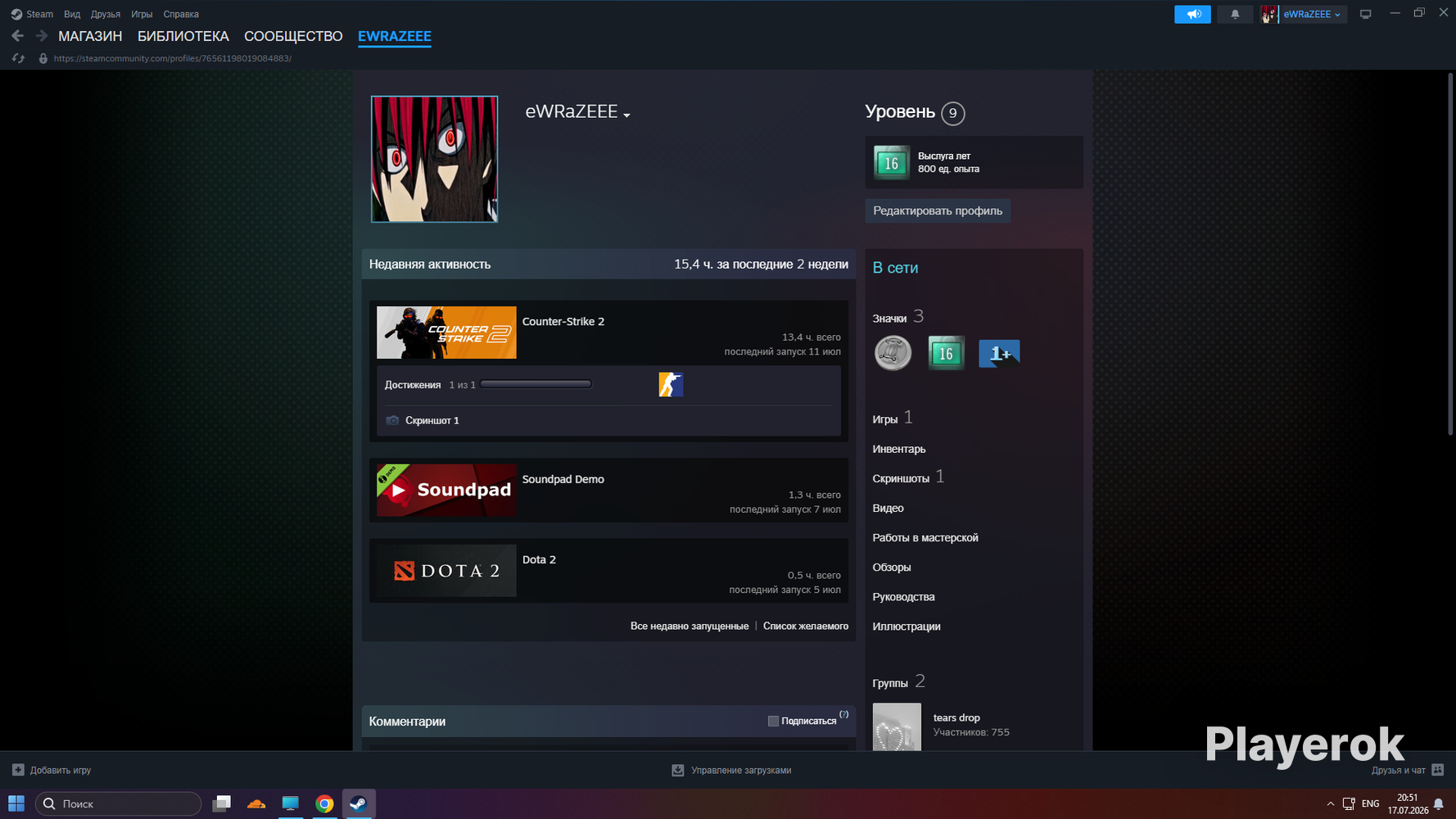This screenshot has height=819, width=1456.
Task: Open the silver community badge
Action: click(x=893, y=353)
